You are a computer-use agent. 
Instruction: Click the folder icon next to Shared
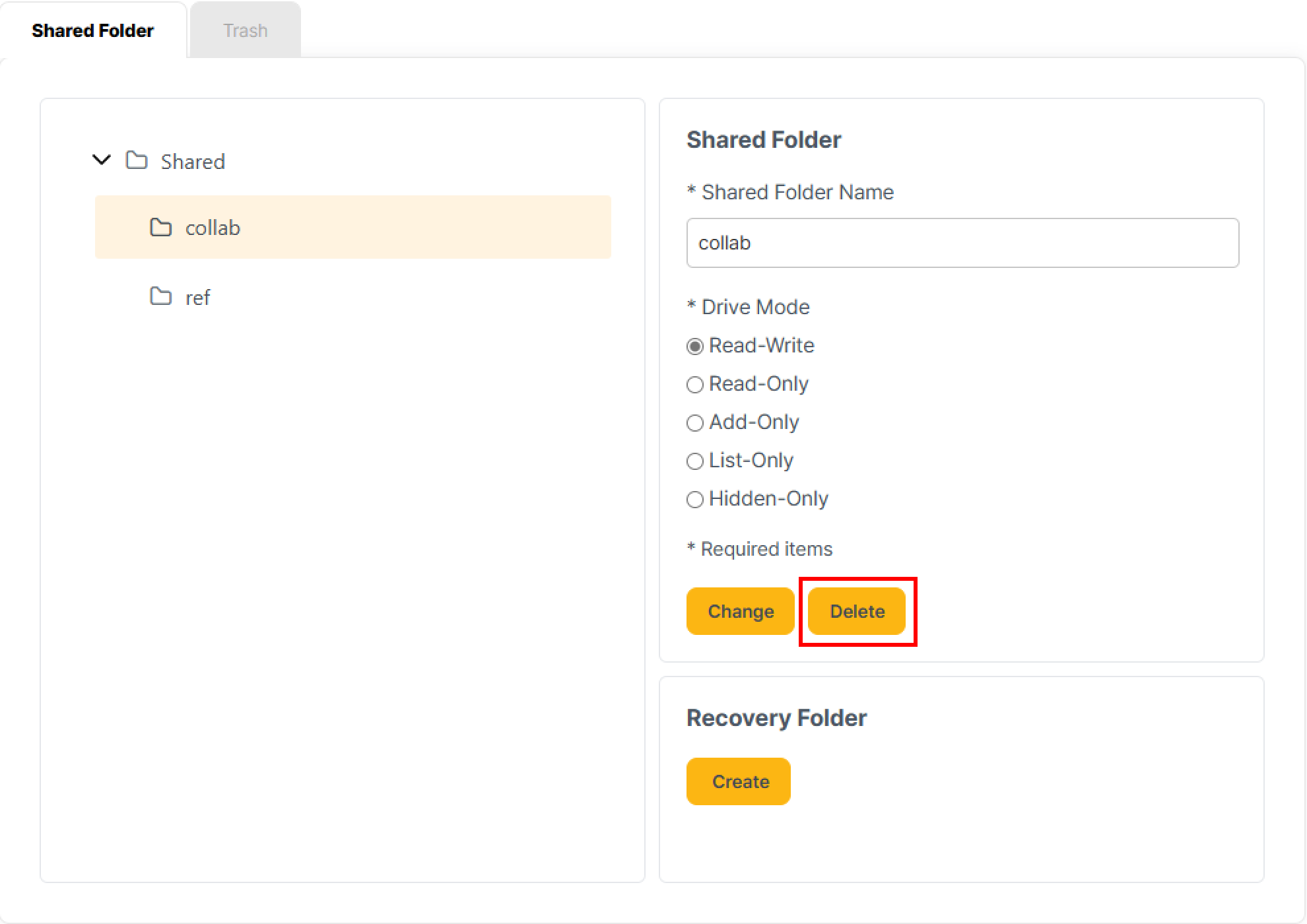tap(136, 161)
